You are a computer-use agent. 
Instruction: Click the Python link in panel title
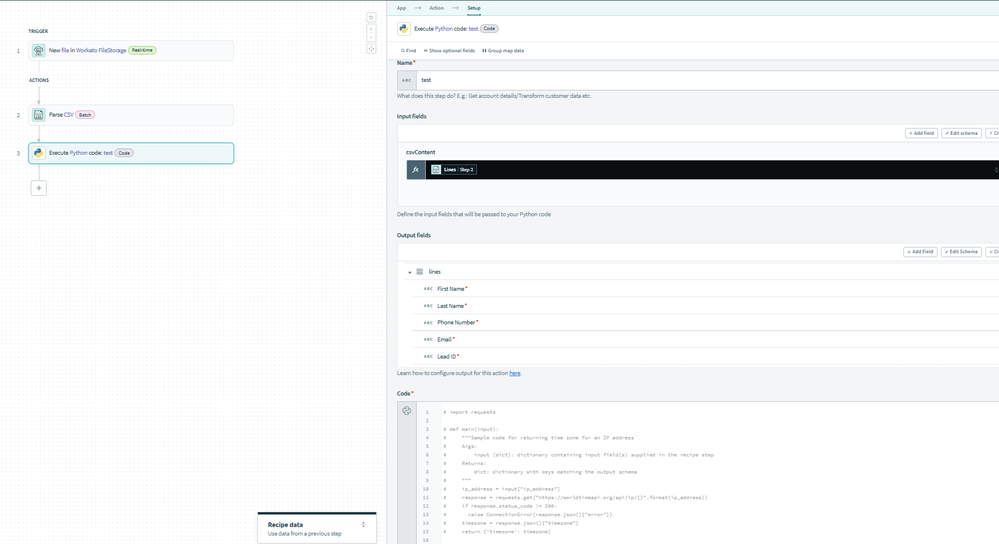point(443,29)
